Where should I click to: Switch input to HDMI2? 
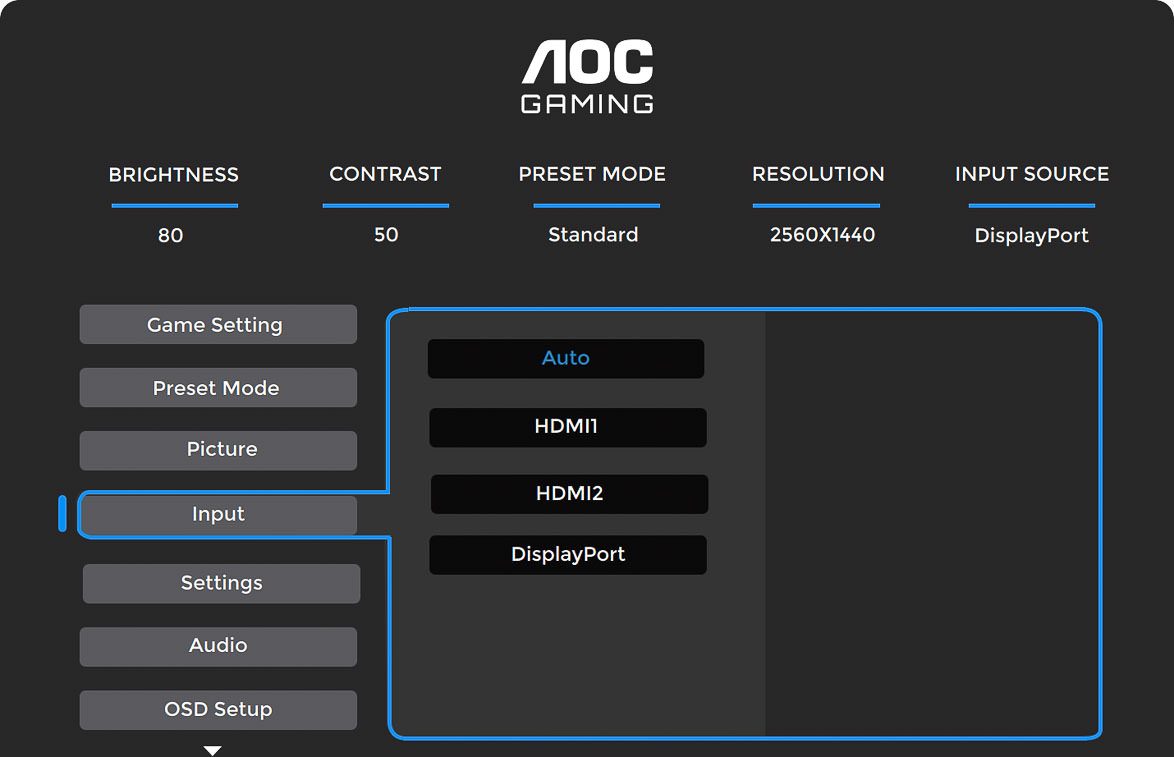569,494
